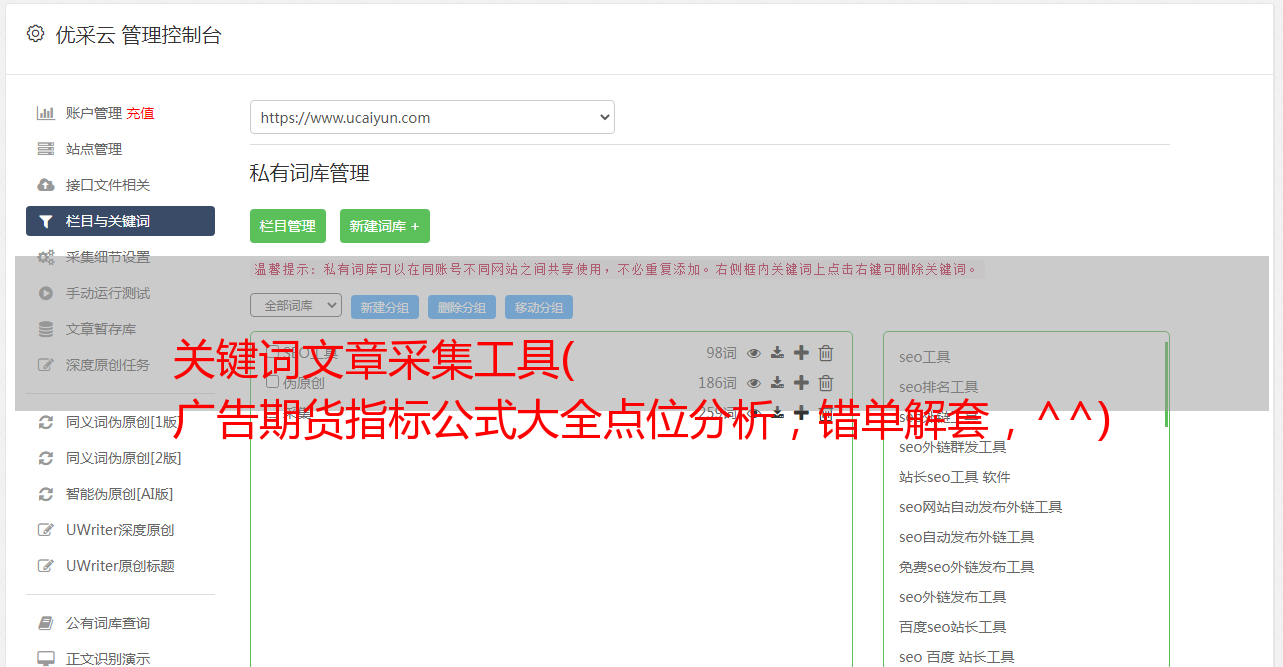Select keyword seo 百度 站长工具
This screenshot has height=667, width=1283.
click(x=957, y=657)
